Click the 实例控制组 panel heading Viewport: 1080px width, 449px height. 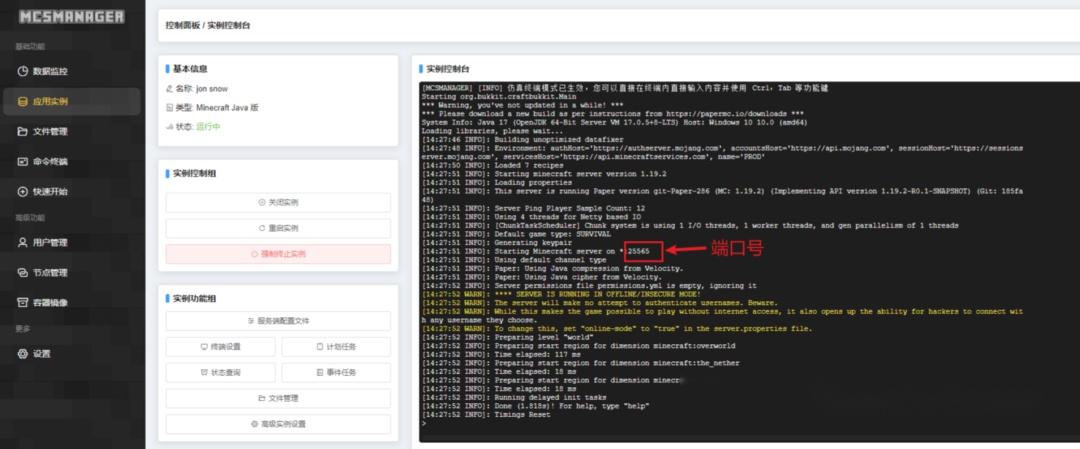tap(195, 174)
